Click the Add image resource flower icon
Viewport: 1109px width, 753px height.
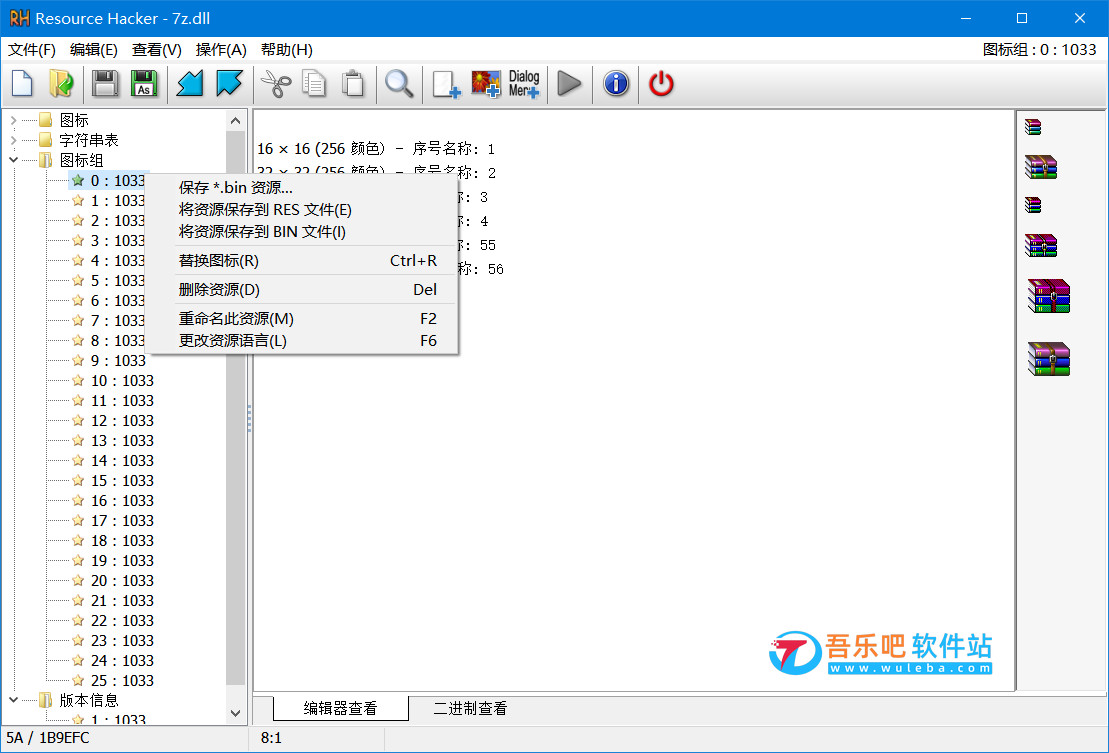486,84
